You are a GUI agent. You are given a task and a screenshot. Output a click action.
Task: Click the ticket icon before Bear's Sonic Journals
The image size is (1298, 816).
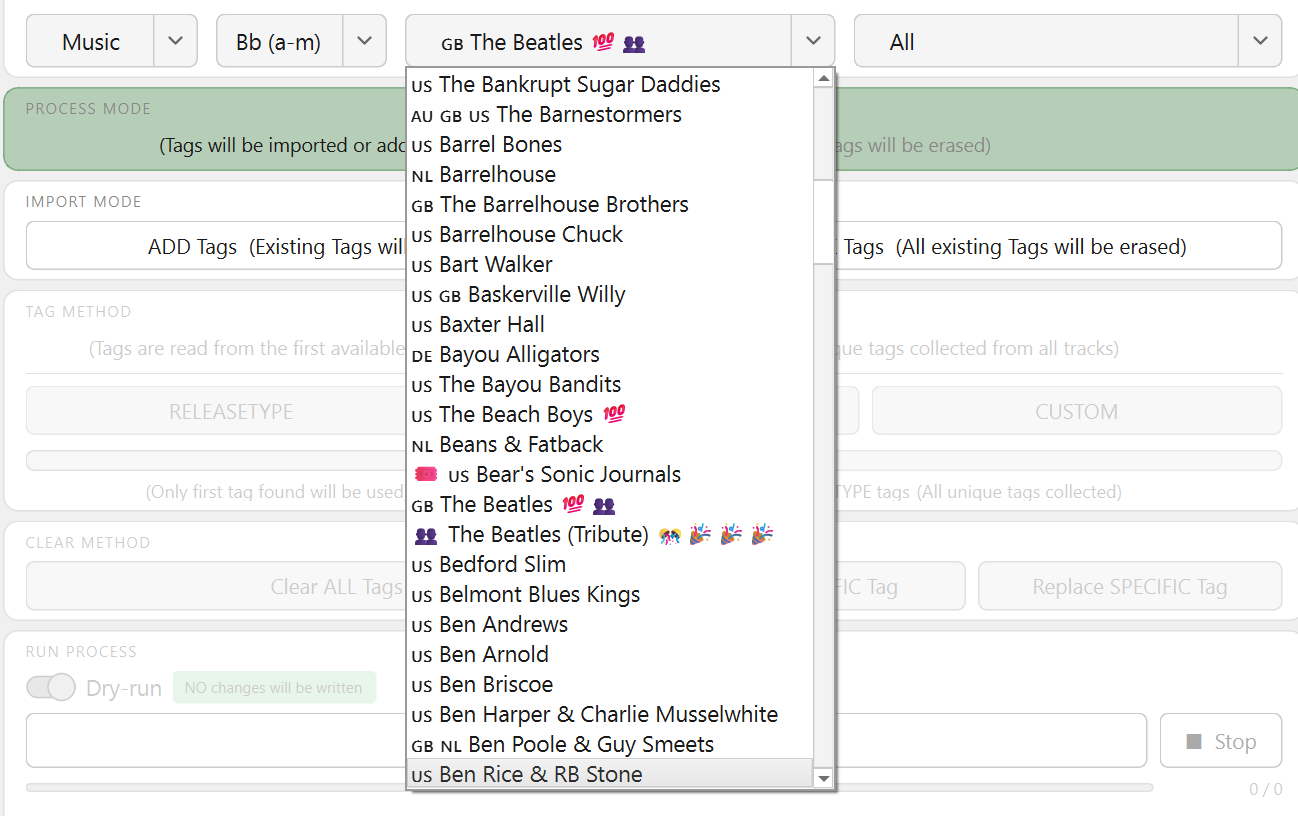click(x=425, y=475)
